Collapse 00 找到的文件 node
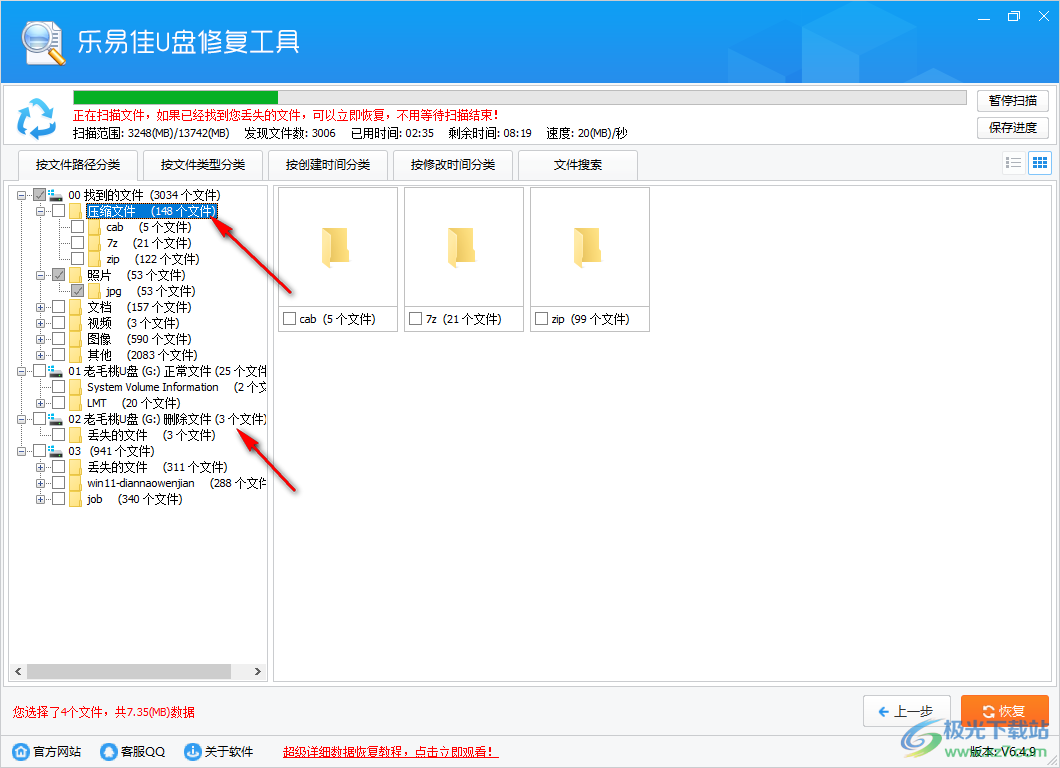1060x768 pixels. point(20,195)
